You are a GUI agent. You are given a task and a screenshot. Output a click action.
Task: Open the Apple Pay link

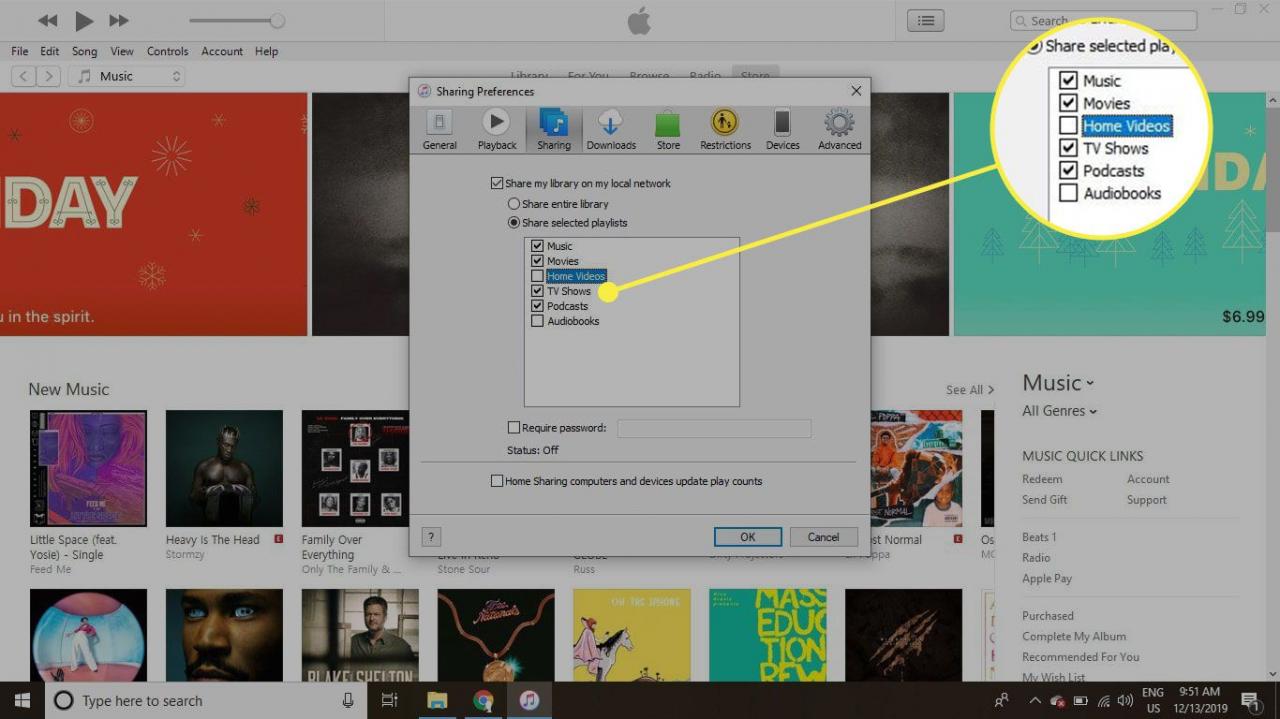pos(1047,578)
